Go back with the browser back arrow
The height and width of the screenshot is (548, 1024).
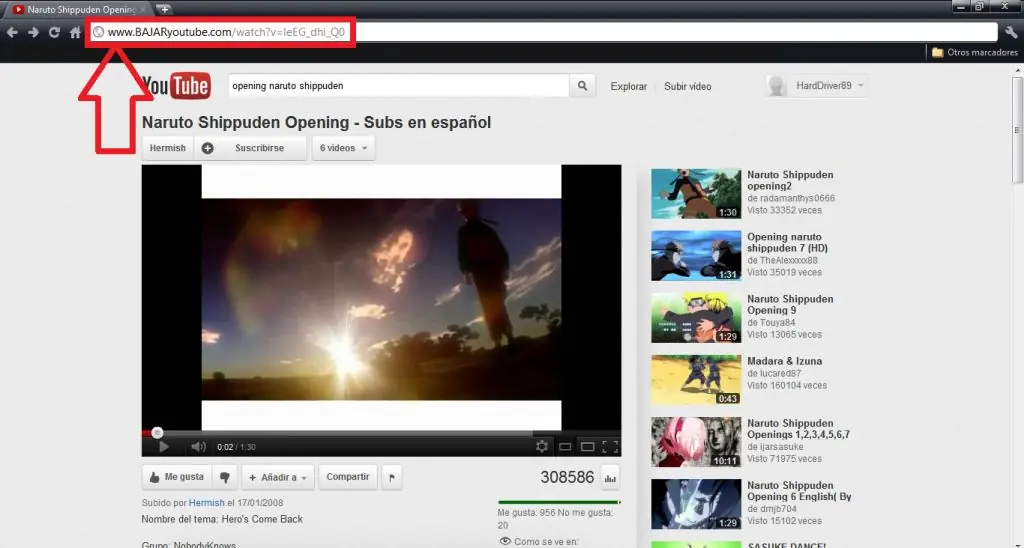point(12,33)
